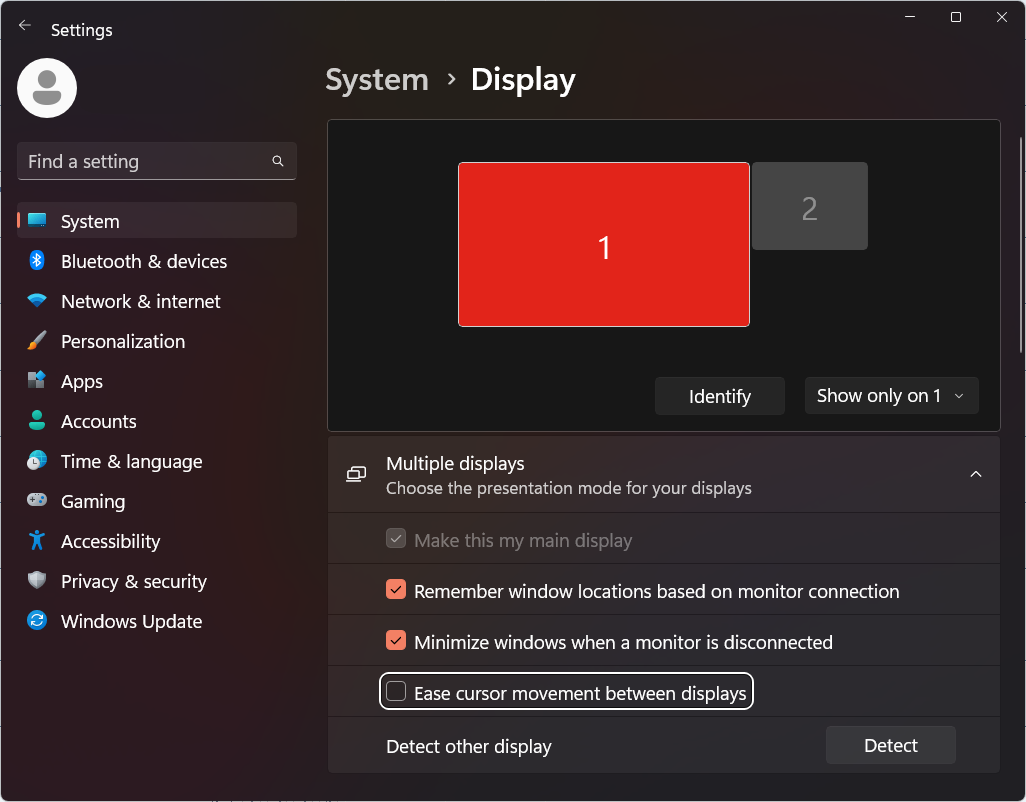Viewport: 1026px width, 802px height.
Task: Uncheck Remember window locations checkbox
Action: tap(396, 591)
